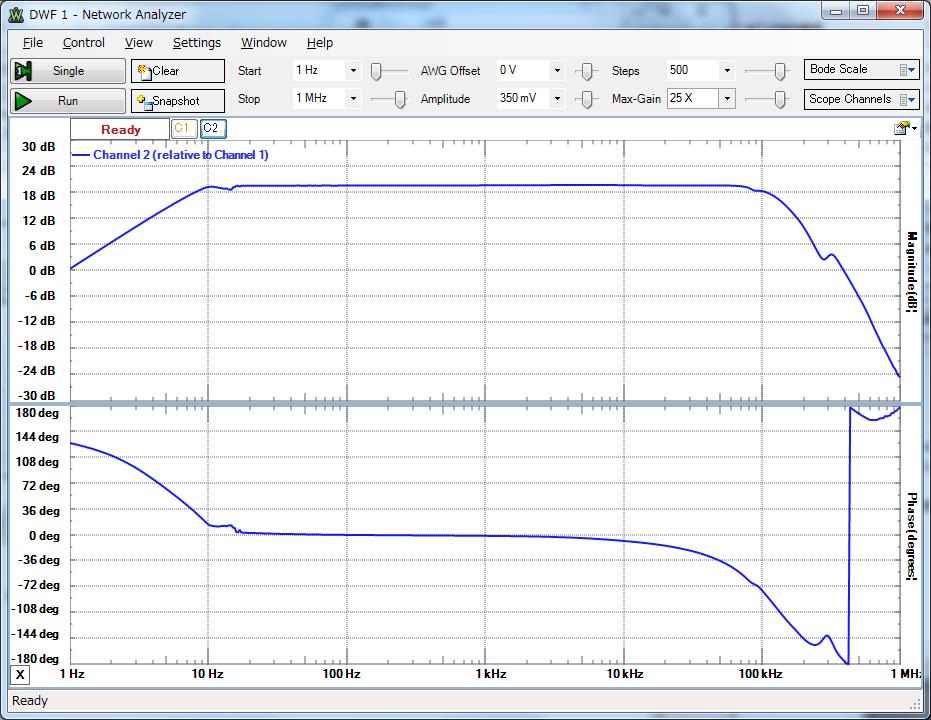The image size is (931, 720).
Task: Expand the Start frequency dropdown
Action: pos(352,71)
